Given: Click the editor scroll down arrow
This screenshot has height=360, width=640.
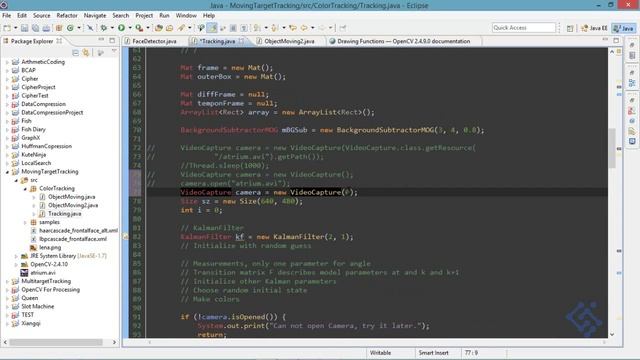Looking at the screenshot, I should (612, 334).
